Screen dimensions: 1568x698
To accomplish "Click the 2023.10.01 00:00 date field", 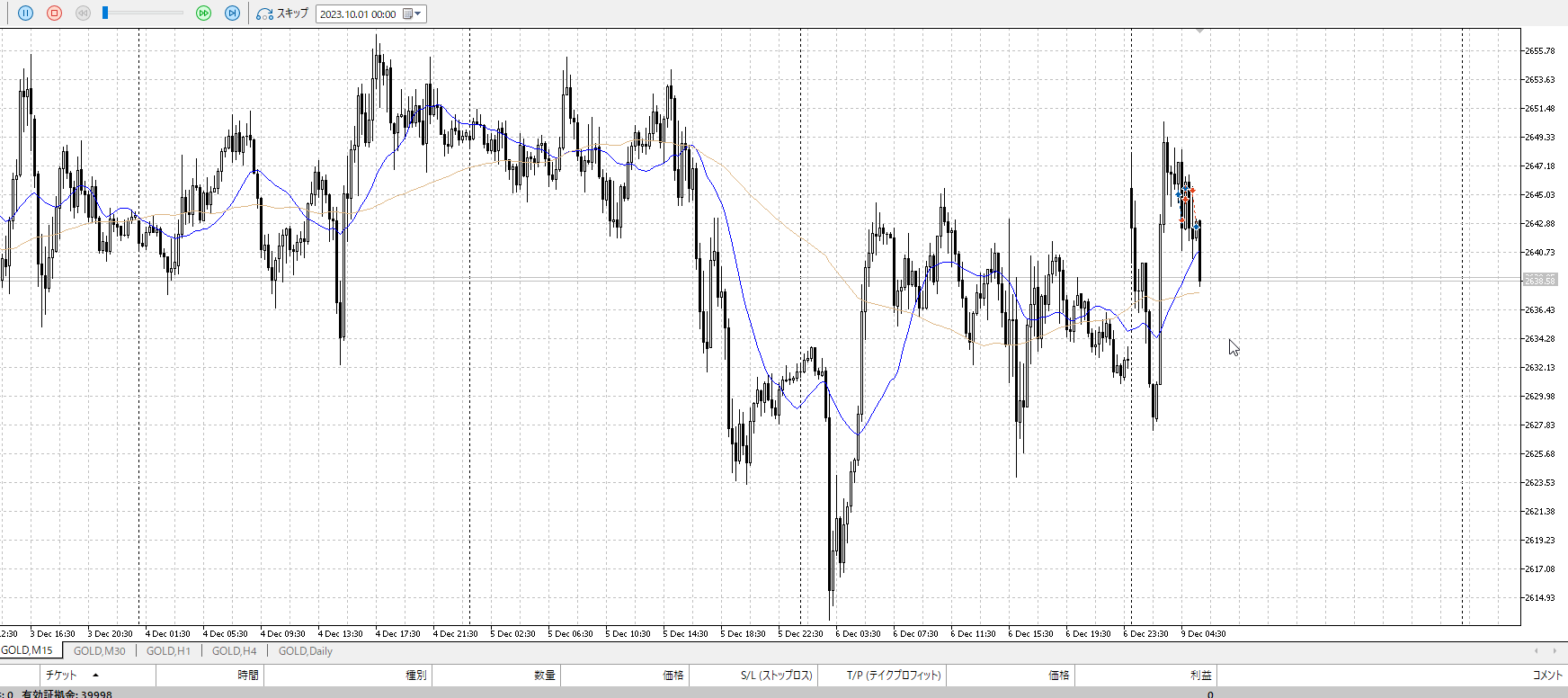I will [x=358, y=14].
